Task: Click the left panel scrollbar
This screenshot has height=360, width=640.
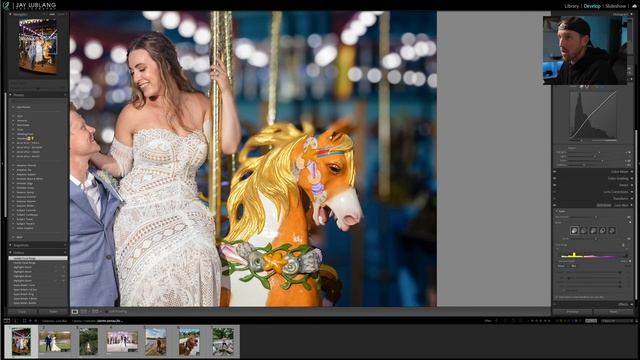Action: pos(5,155)
